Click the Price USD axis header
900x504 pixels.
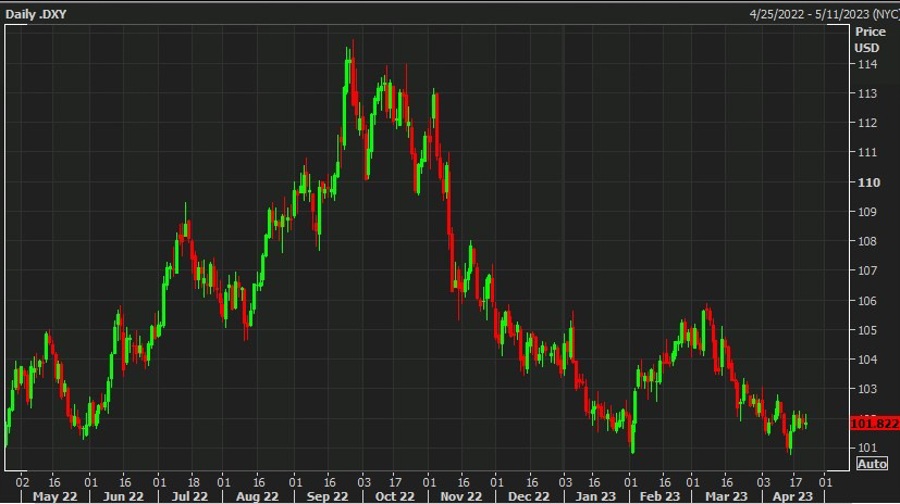[x=870, y=39]
